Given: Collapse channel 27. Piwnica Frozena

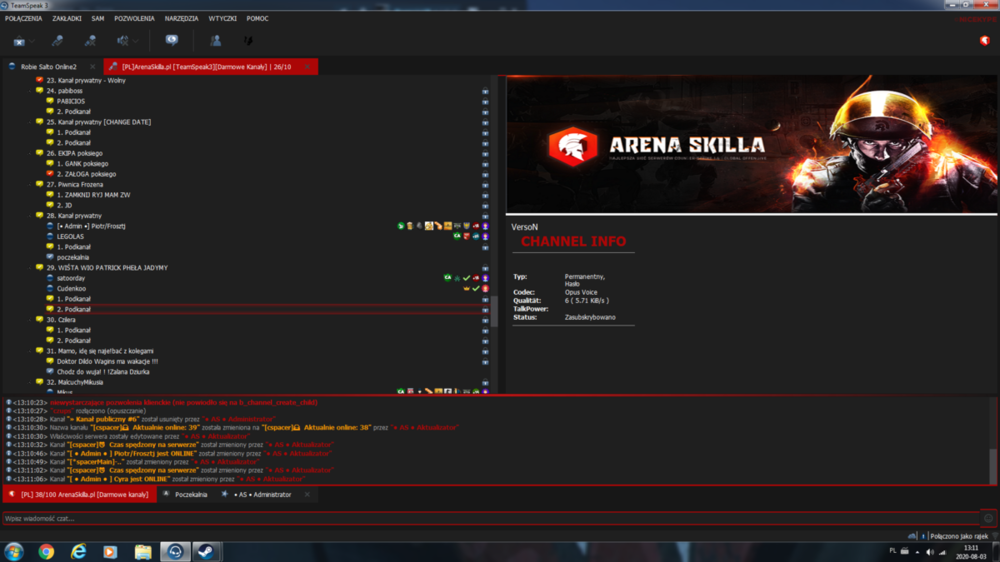Looking at the screenshot, I should pyautogui.click(x=30, y=184).
